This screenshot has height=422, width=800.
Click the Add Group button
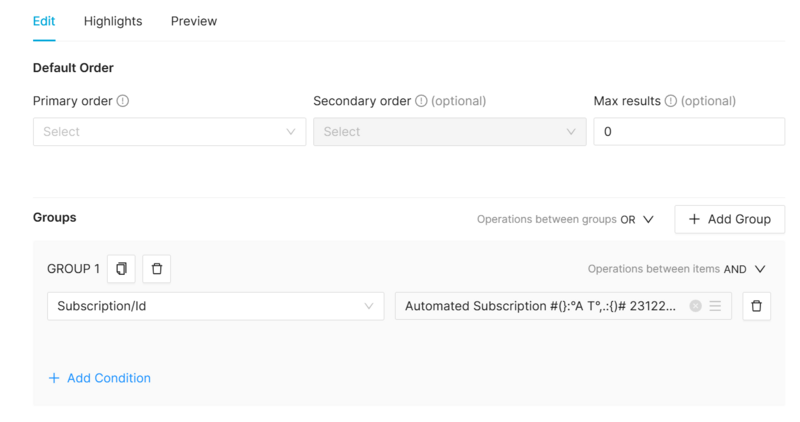coord(729,219)
